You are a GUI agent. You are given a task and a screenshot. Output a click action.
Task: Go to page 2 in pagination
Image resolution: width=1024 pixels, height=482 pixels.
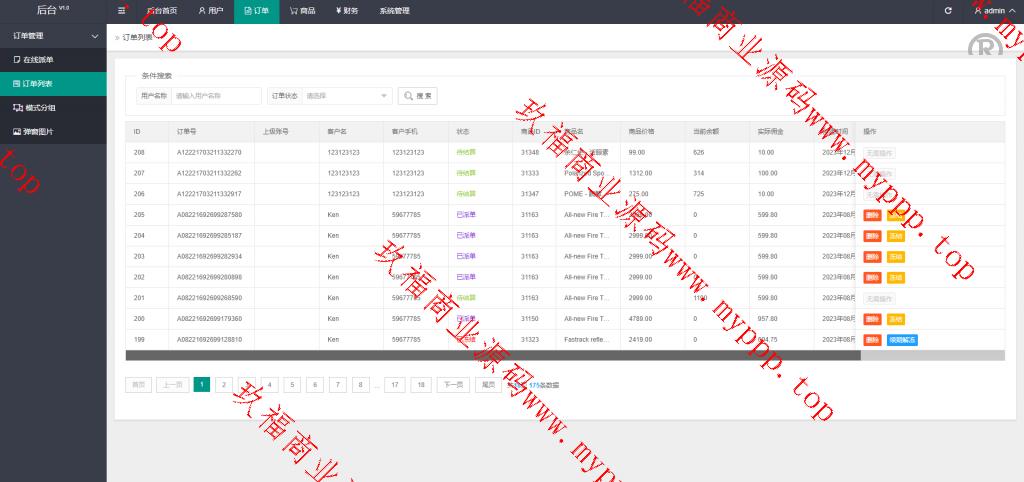coord(224,384)
